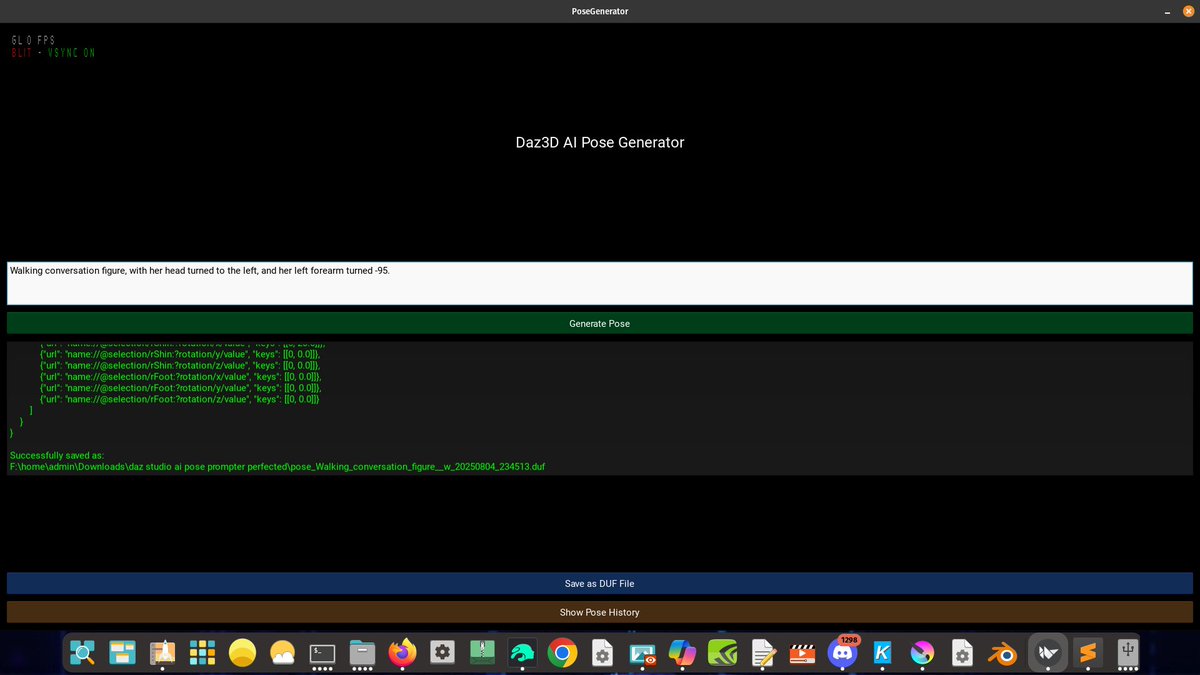Click the GL 0 FPS counter
This screenshot has height=675, width=1200.
[33, 40]
